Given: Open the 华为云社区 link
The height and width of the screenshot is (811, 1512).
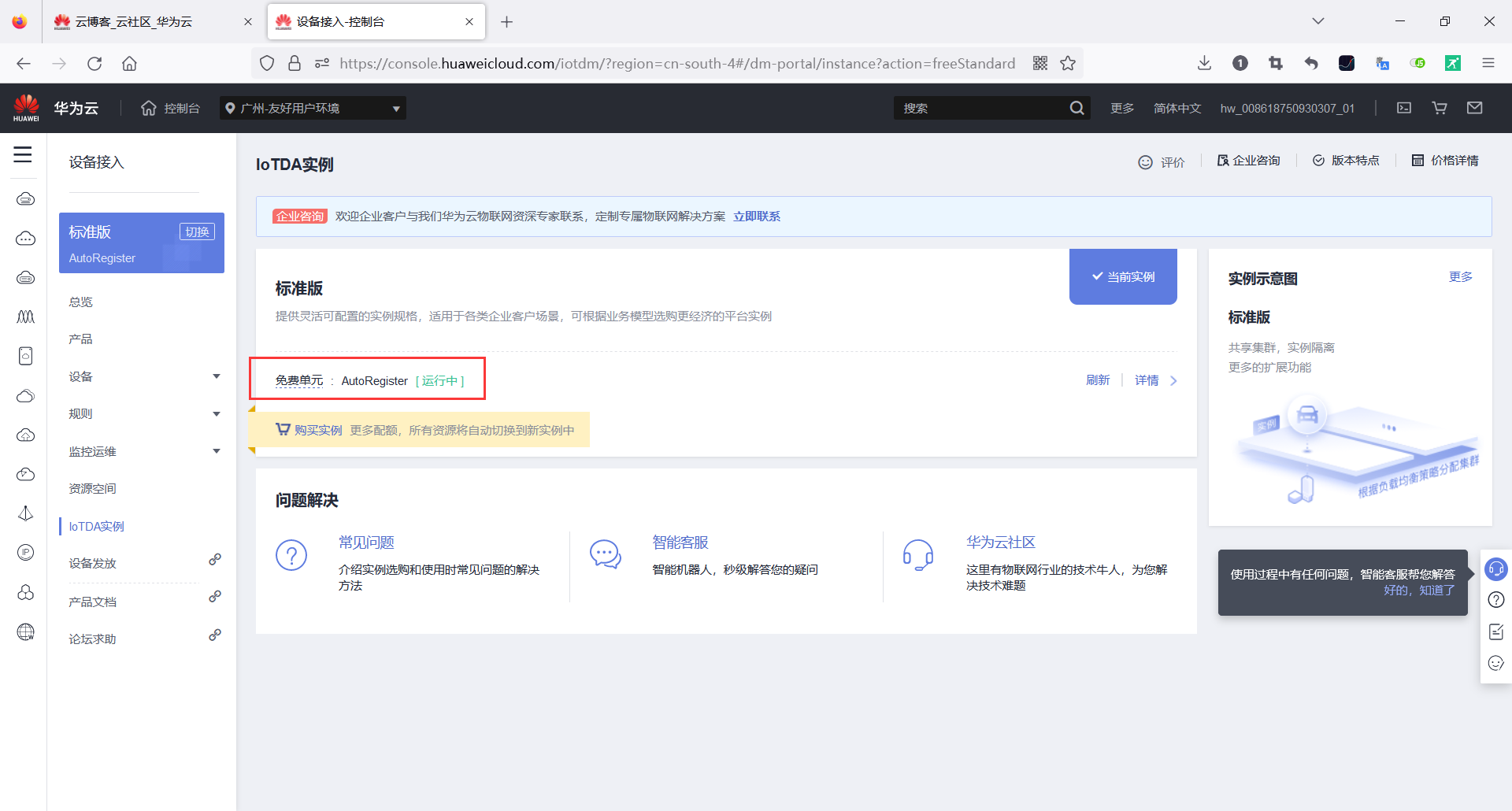Looking at the screenshot, I should point(1001,543).
